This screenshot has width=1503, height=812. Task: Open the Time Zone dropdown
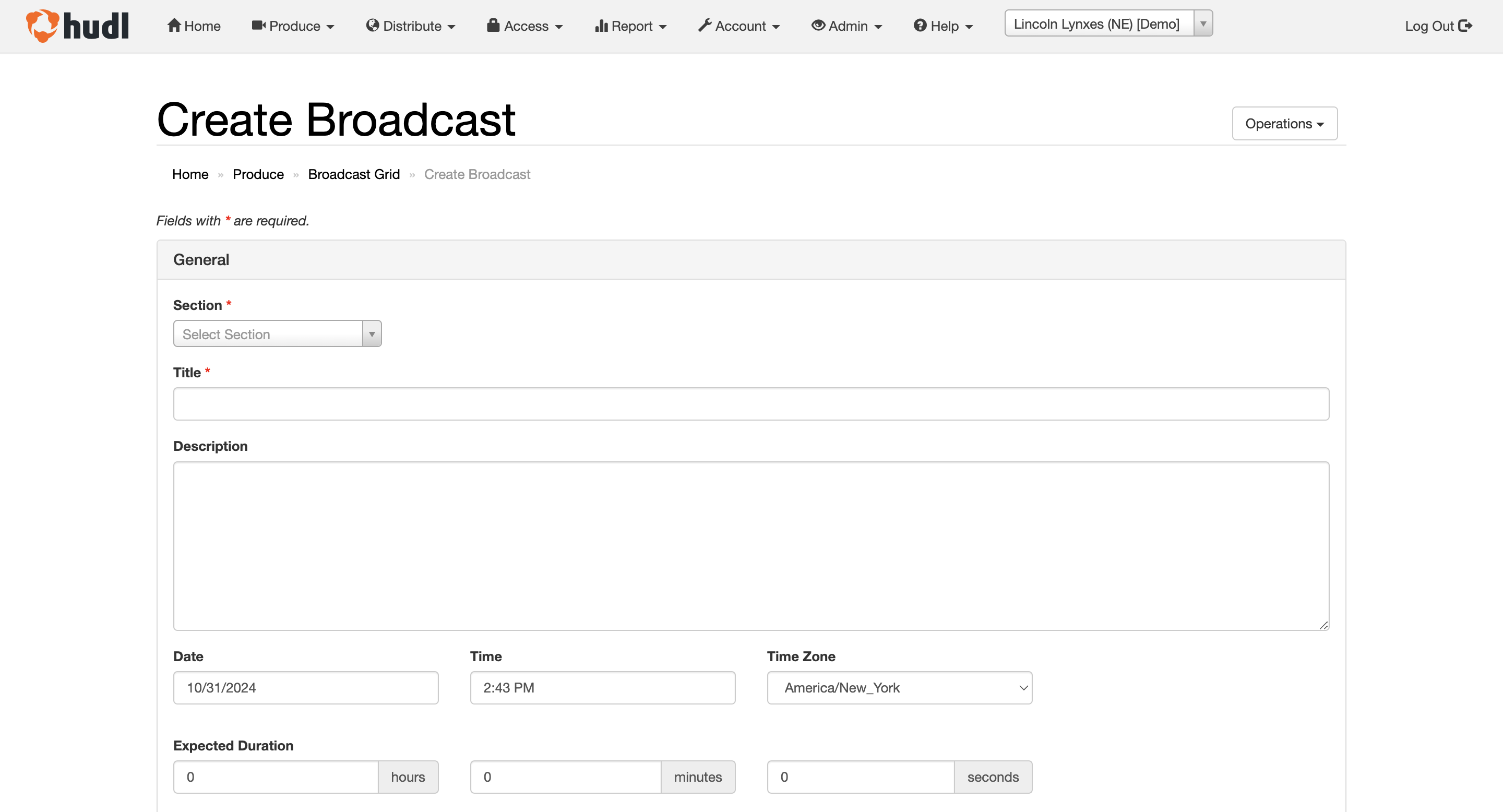(x=899, y=688)
